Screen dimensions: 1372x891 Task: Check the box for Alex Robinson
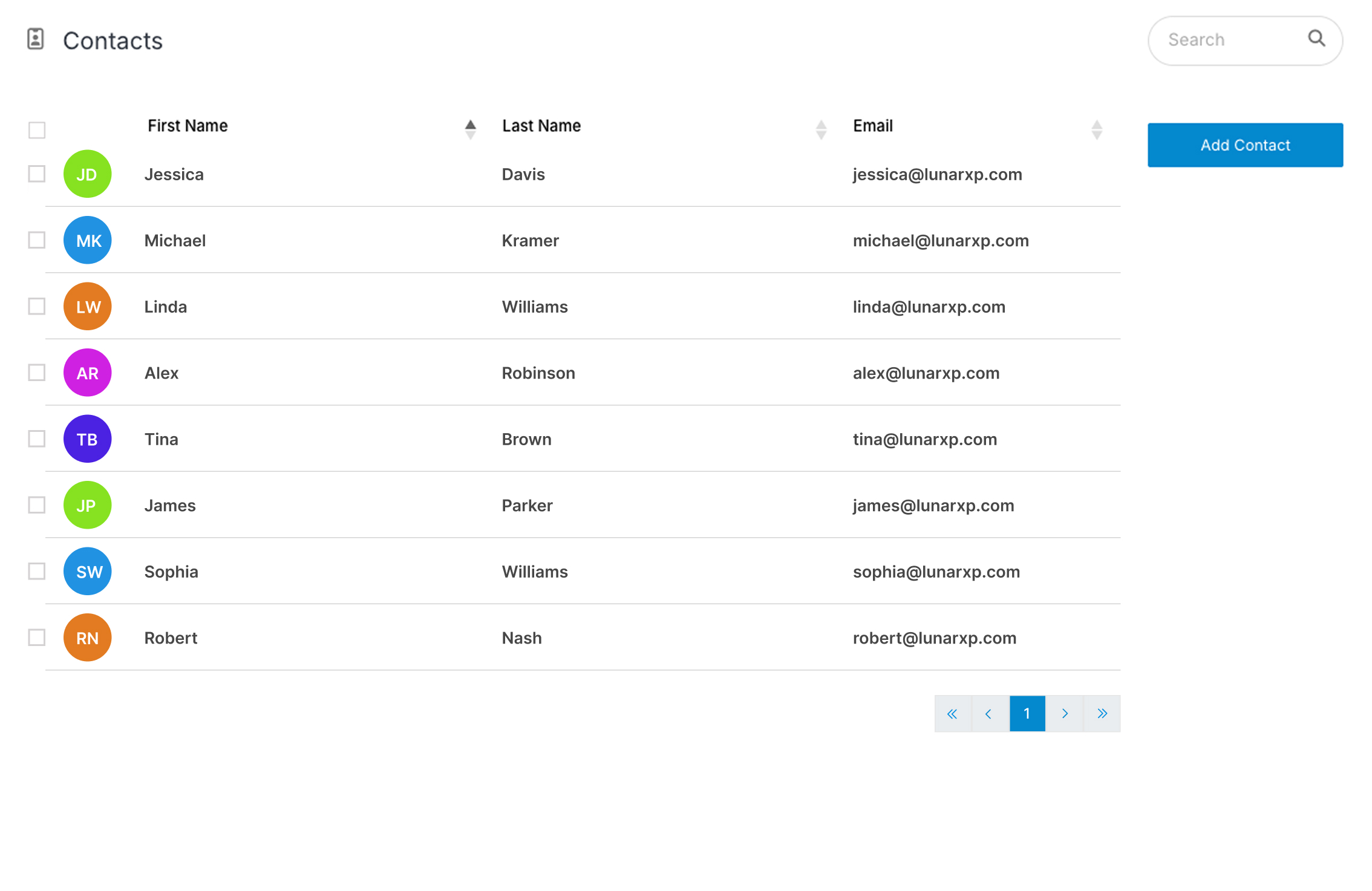(37, 373)
